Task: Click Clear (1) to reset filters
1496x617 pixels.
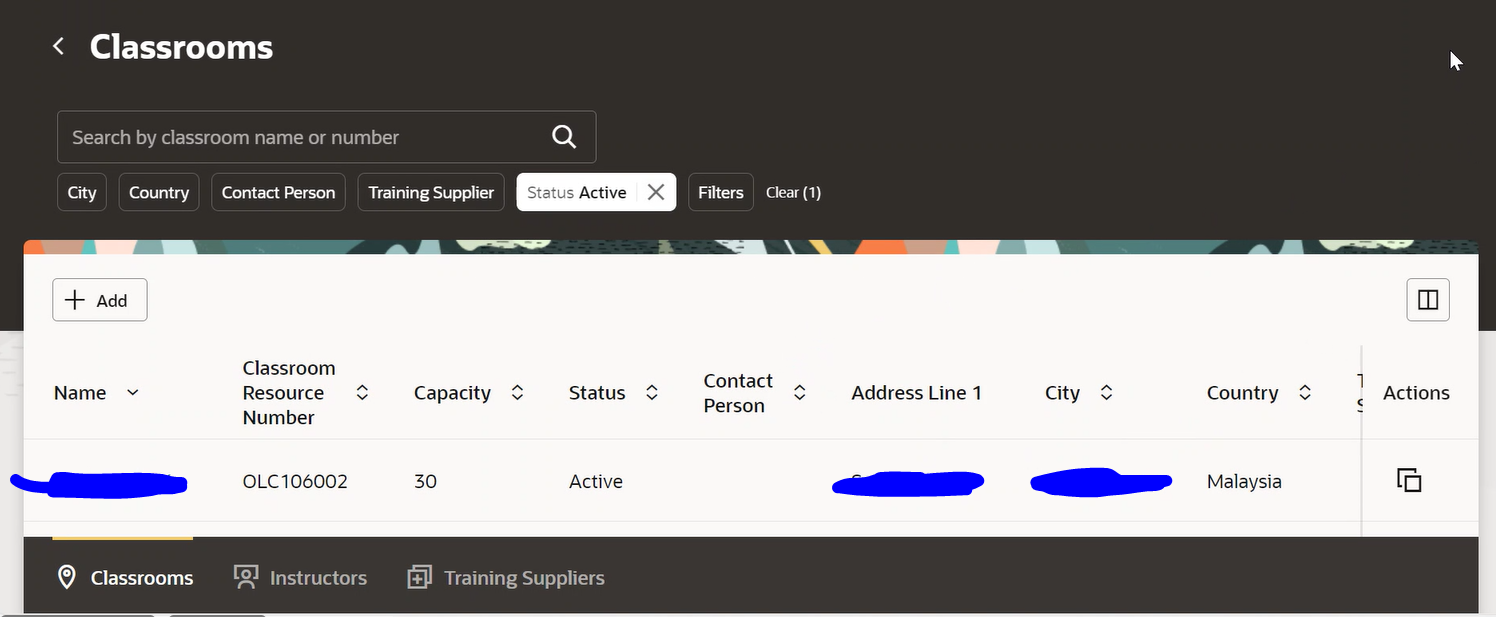Action: coord(793,191)
